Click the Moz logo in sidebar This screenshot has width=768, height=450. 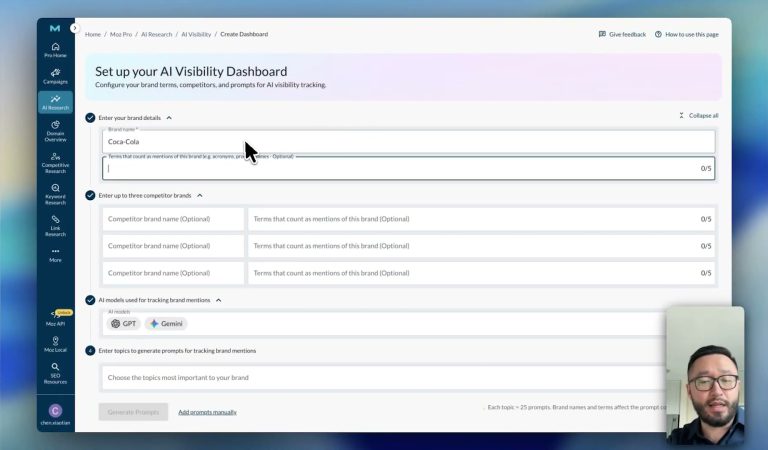(x=55, y=28)
